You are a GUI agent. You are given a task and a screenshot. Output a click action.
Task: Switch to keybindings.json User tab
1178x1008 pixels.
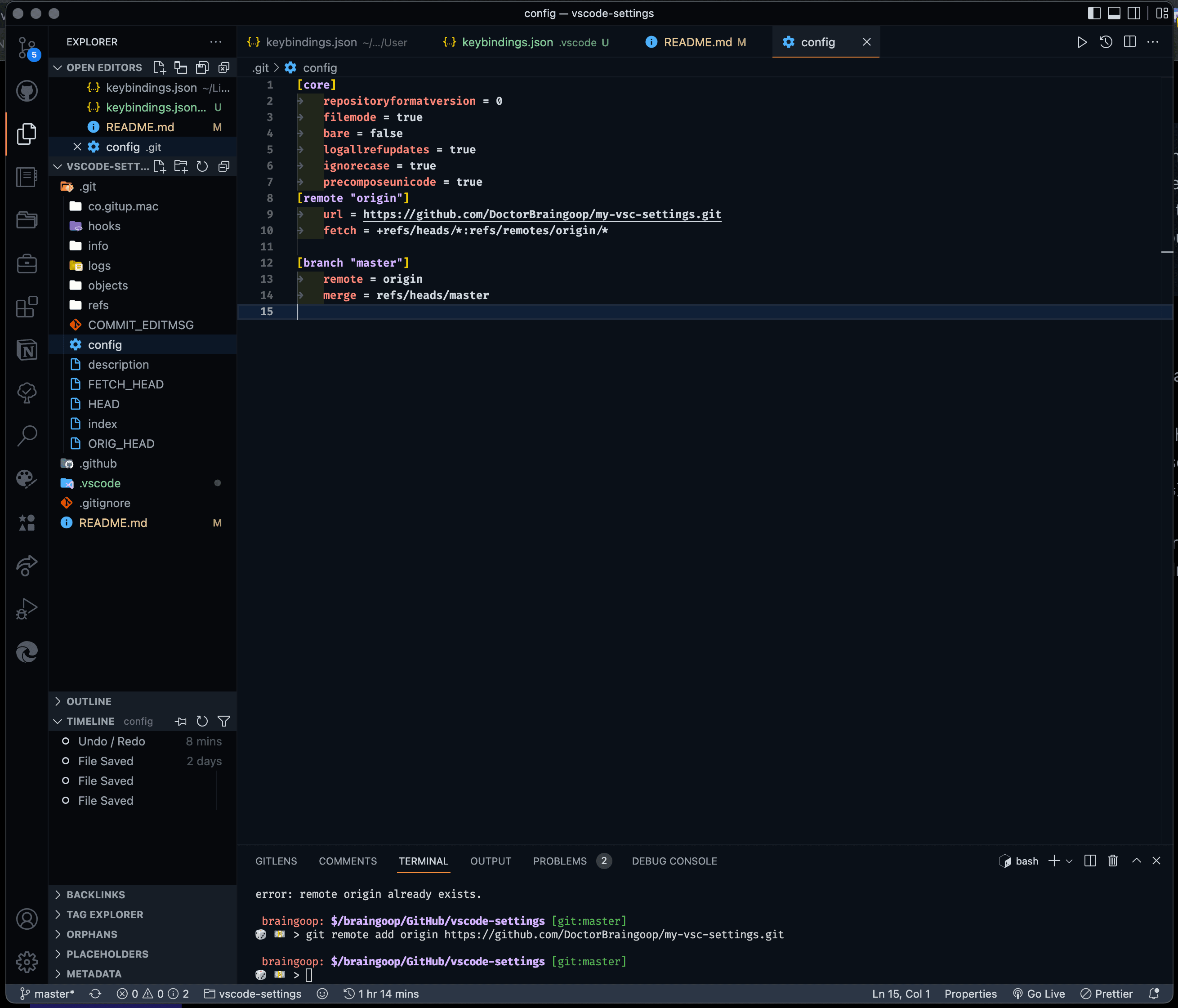[327, 42]
